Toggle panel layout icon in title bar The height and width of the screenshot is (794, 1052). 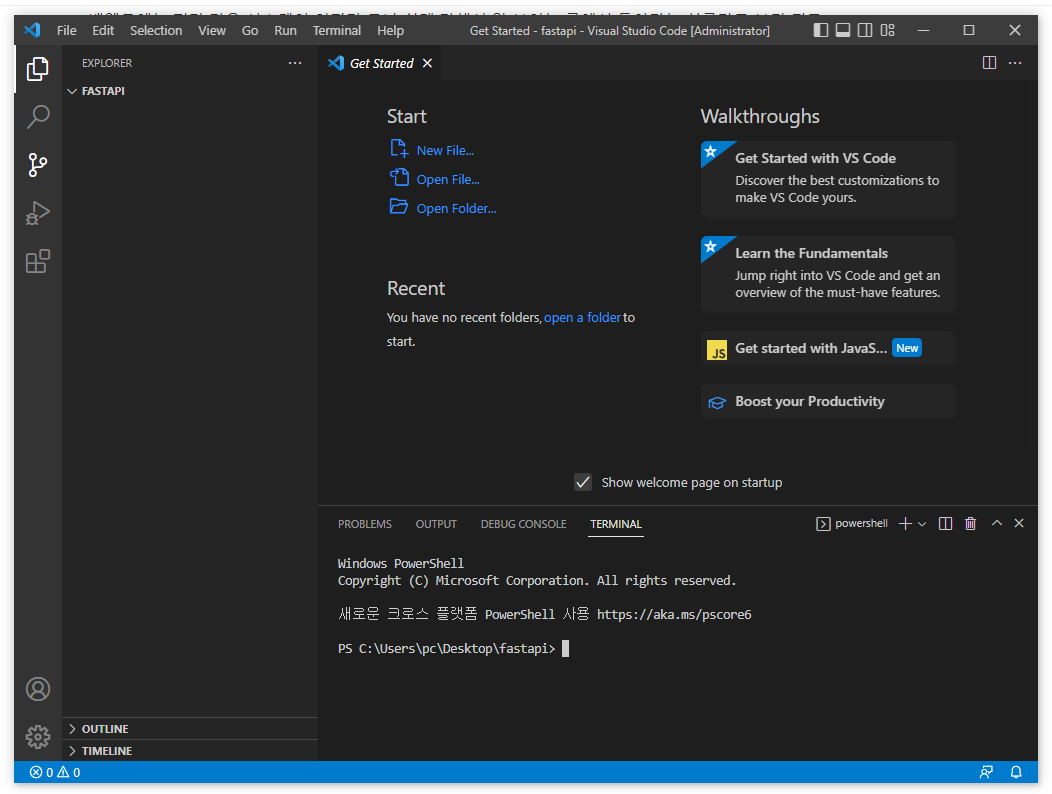[843, 30]
